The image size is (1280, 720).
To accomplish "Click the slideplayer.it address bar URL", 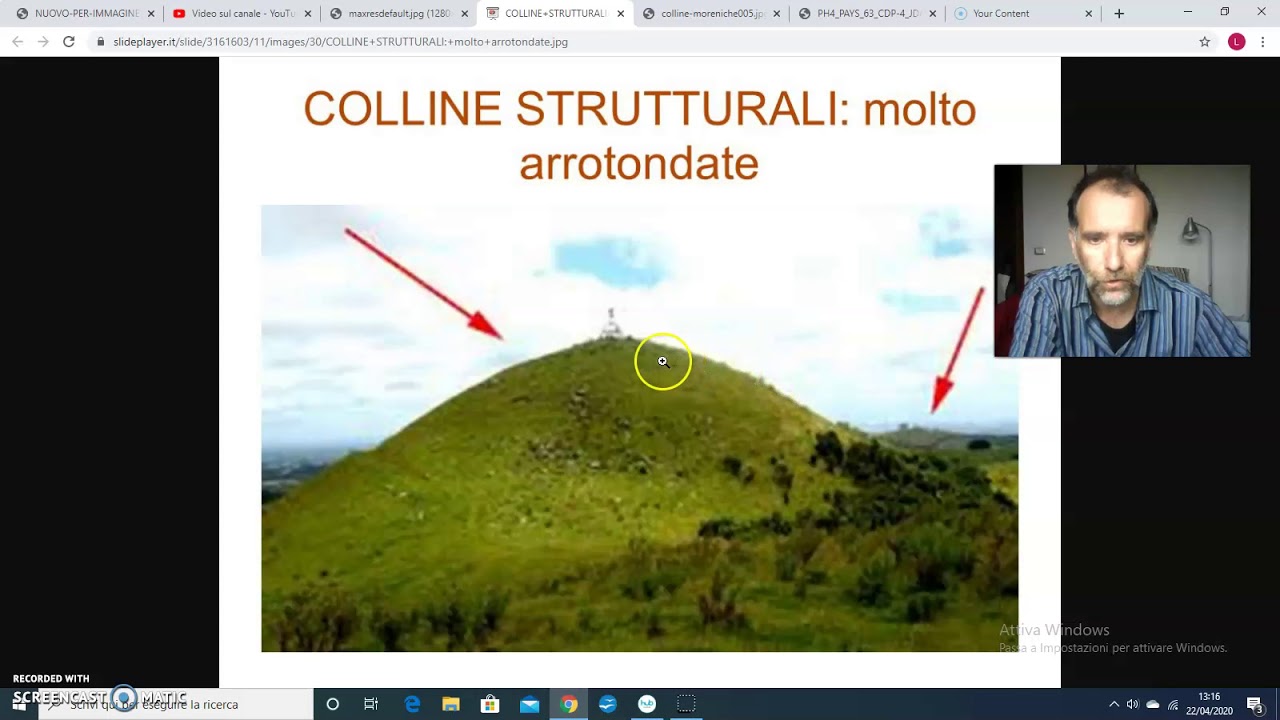I will 340,42.
